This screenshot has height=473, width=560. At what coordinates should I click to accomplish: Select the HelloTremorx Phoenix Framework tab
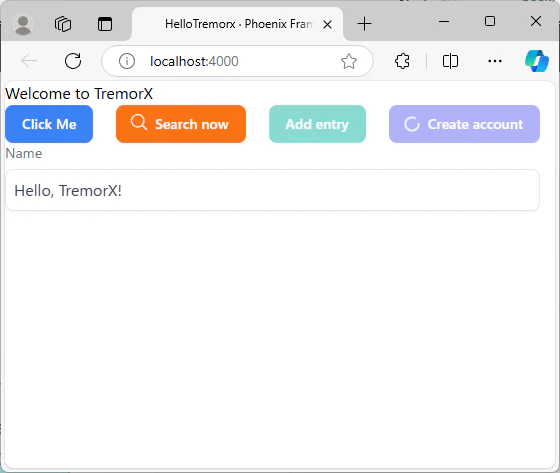238,24
